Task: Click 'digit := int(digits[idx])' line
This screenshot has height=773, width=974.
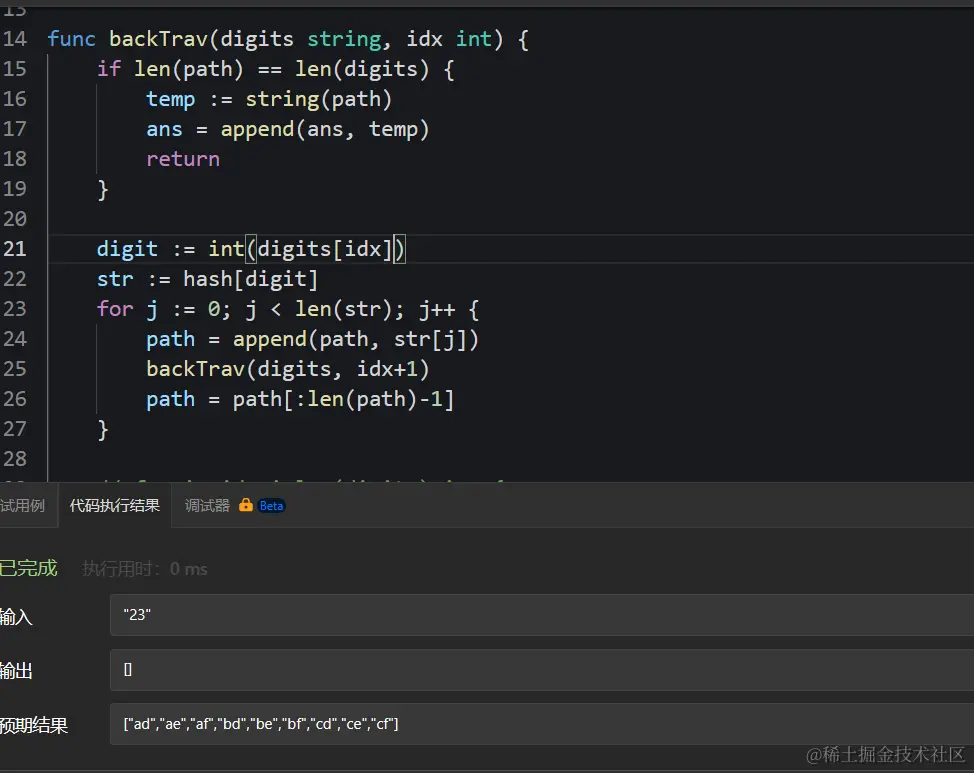Action: 251,249
